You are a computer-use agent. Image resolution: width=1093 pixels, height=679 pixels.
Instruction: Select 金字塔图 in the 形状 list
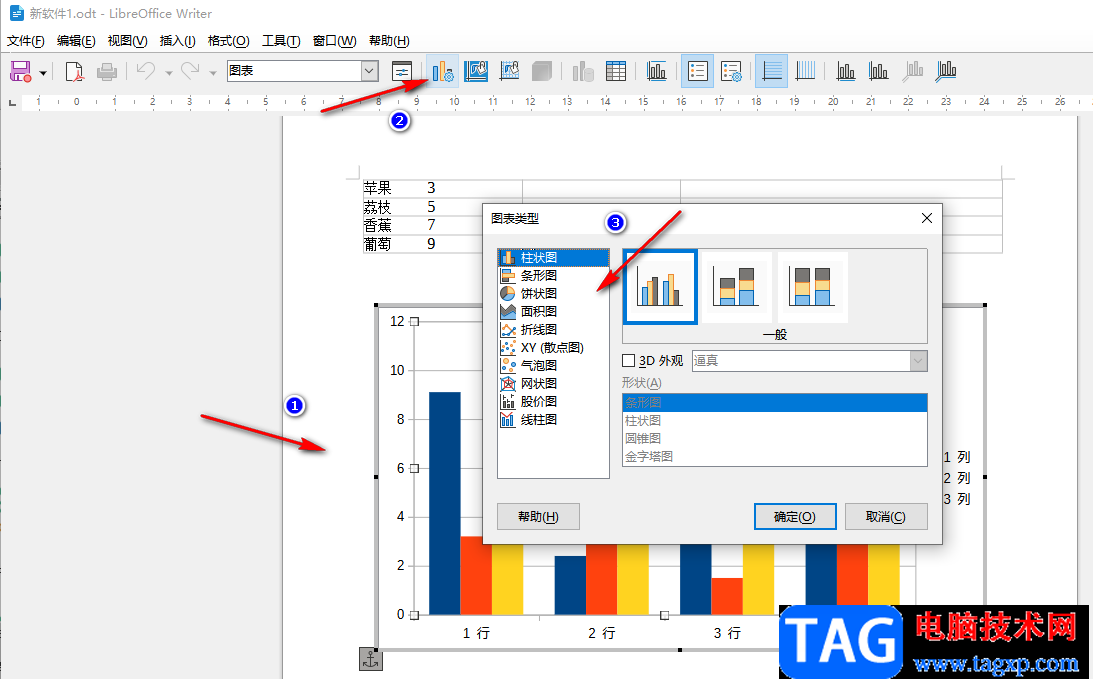[774, 457]
